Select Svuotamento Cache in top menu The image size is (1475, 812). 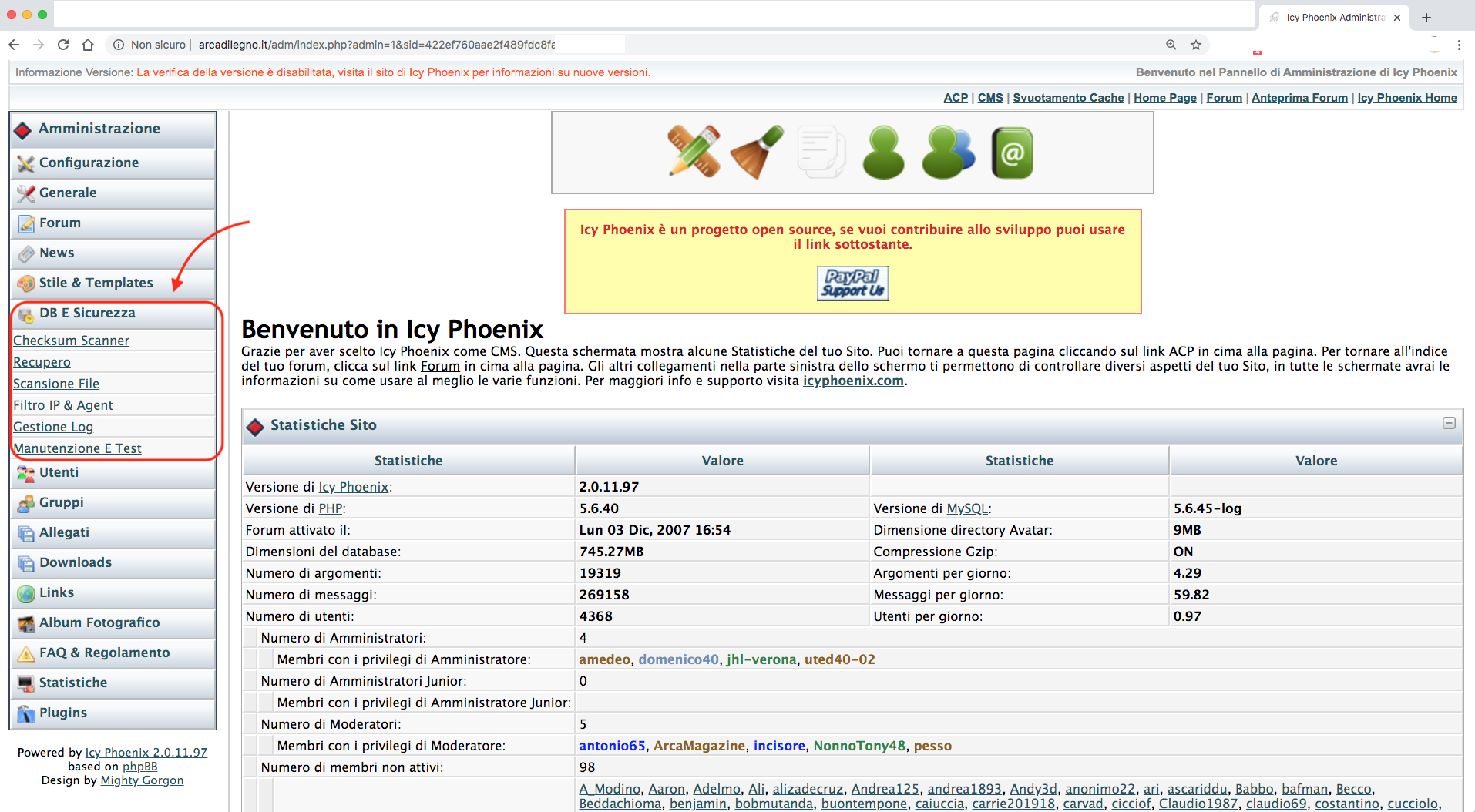pos(1067,98)
